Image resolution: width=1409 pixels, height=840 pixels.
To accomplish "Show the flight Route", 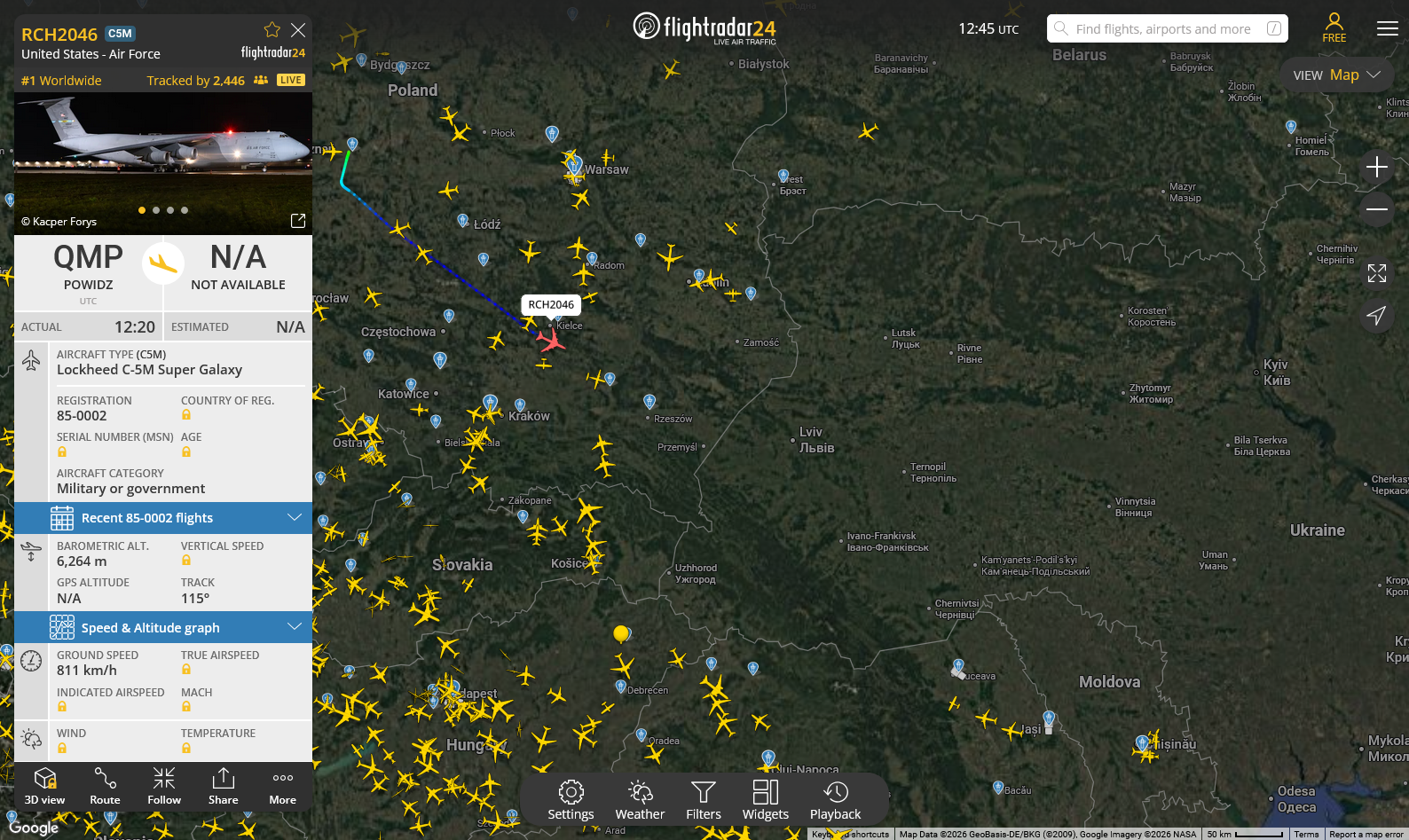I will (105, 787).
